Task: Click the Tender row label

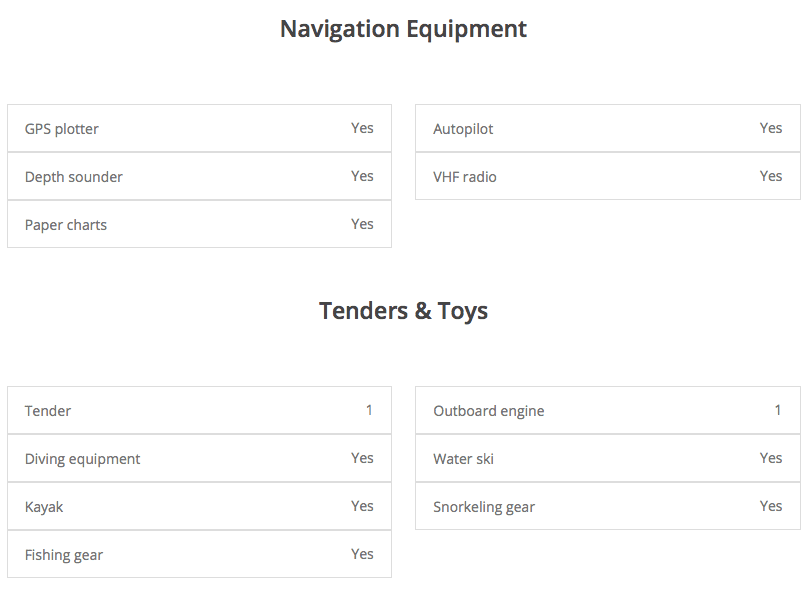Action: click(x=48, y=411)
